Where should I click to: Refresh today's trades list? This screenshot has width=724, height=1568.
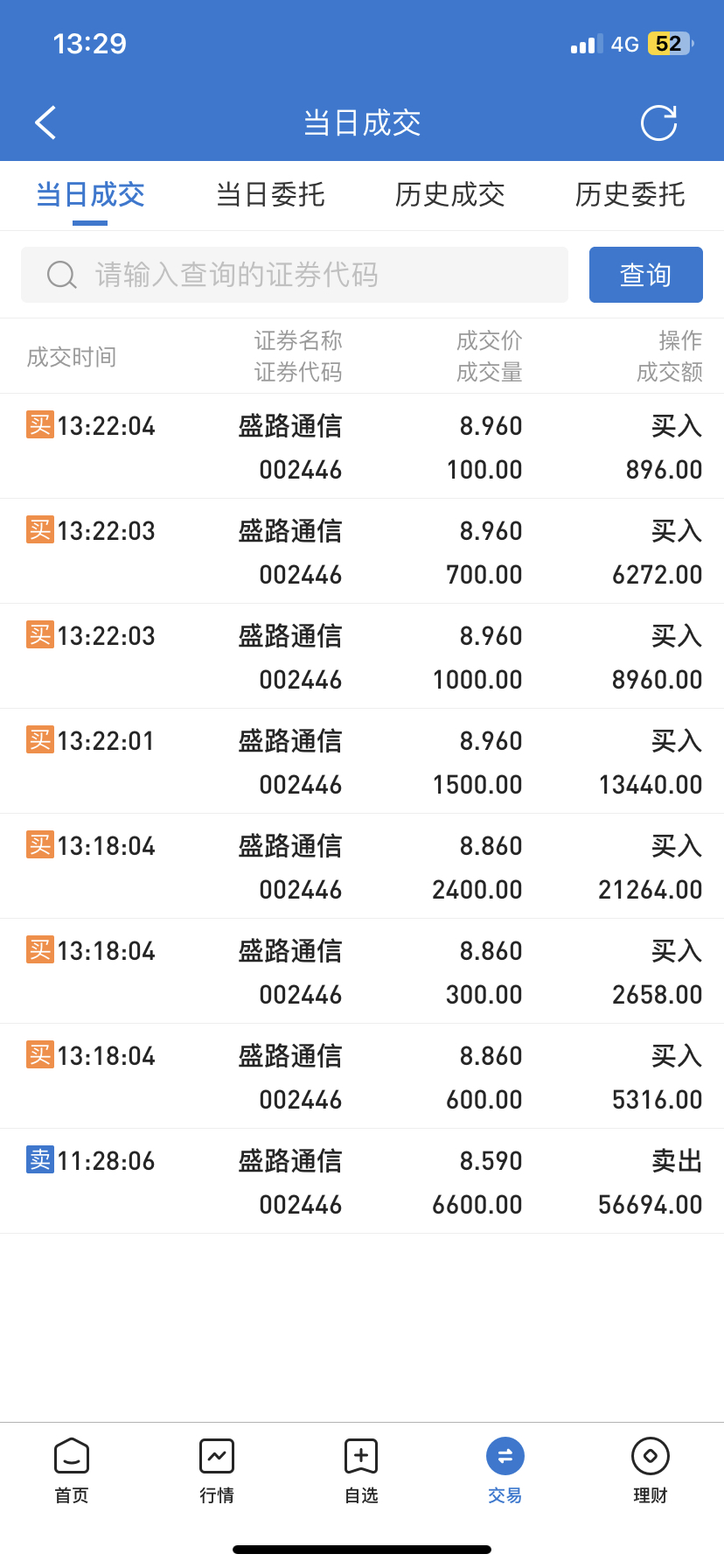coord(658,122)
